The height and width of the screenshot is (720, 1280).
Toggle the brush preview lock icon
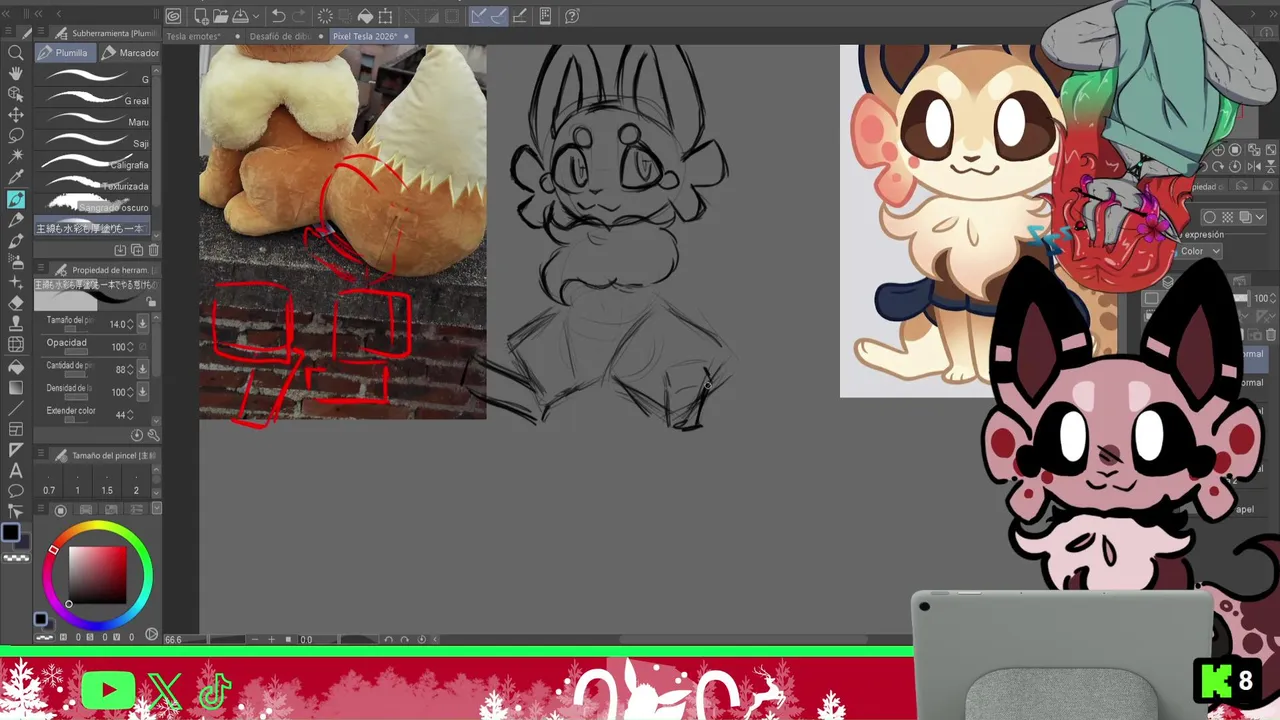point(151,302)
